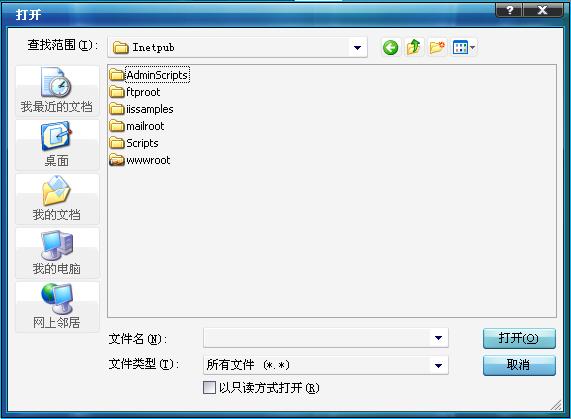Enable 以只读方式打开 read-only checkbox
Viewport: 571px width, 419px height.
click(209, 388)
